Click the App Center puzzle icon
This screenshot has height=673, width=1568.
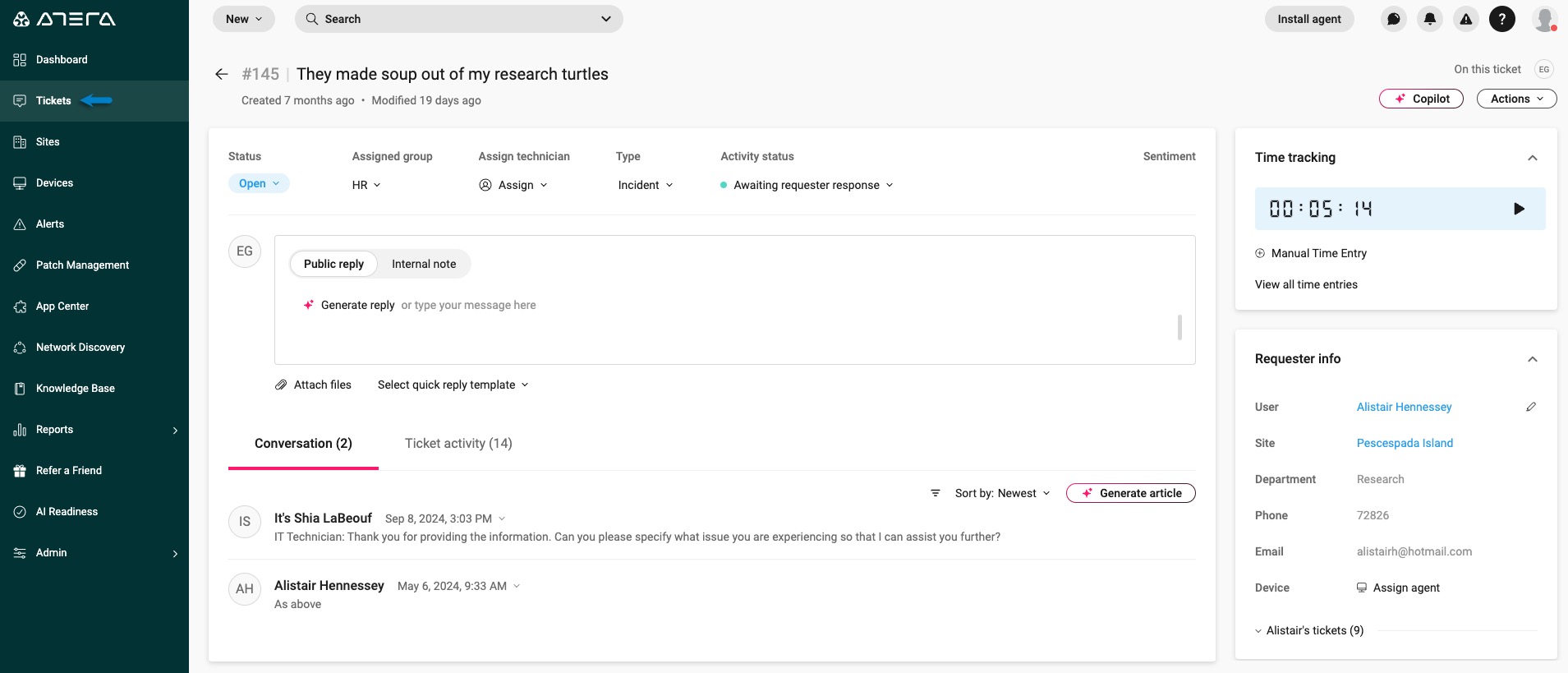20,307
